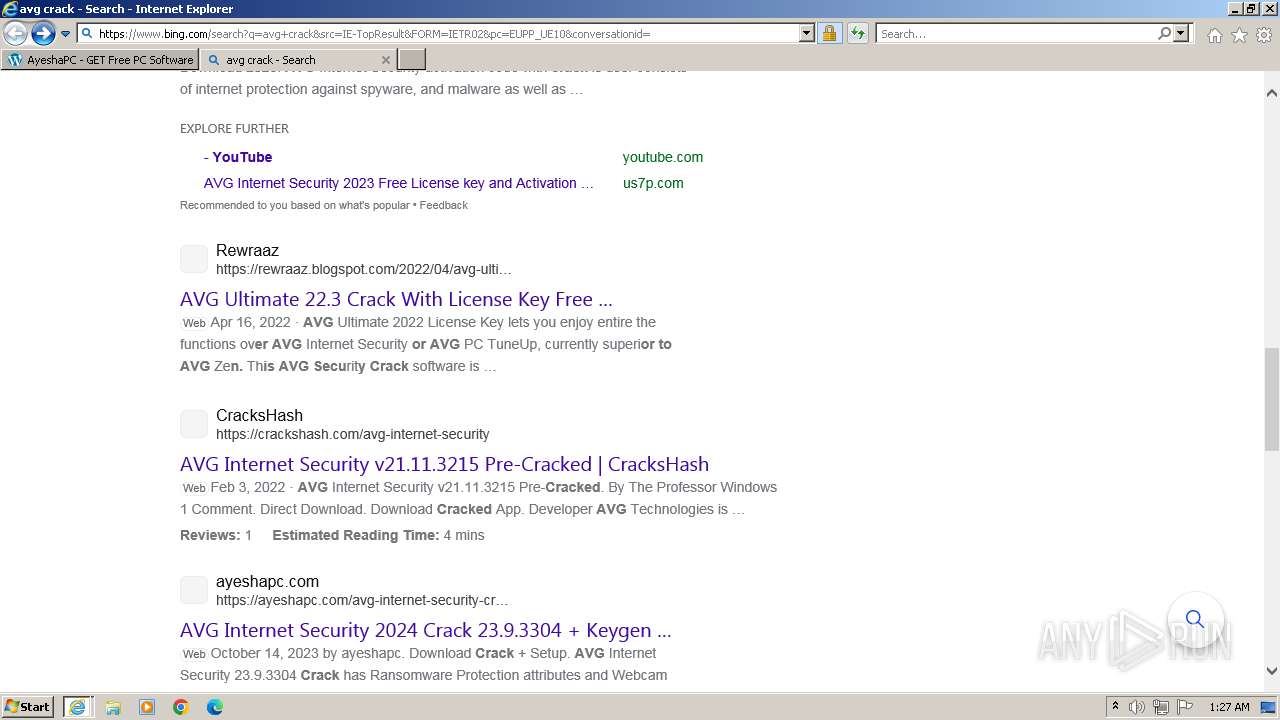
Task: Show hidden system tray icons
Action: (1115, 707)
